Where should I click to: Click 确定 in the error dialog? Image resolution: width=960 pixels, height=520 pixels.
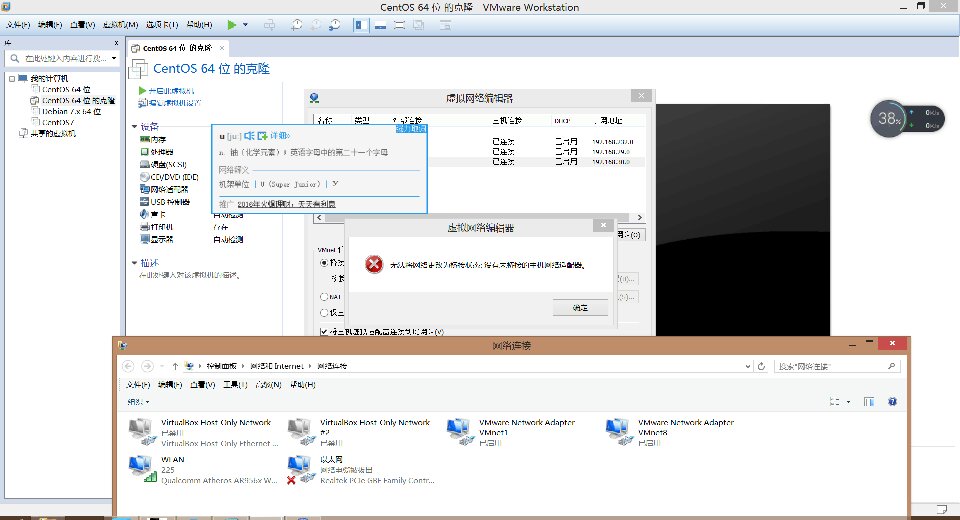580,307
